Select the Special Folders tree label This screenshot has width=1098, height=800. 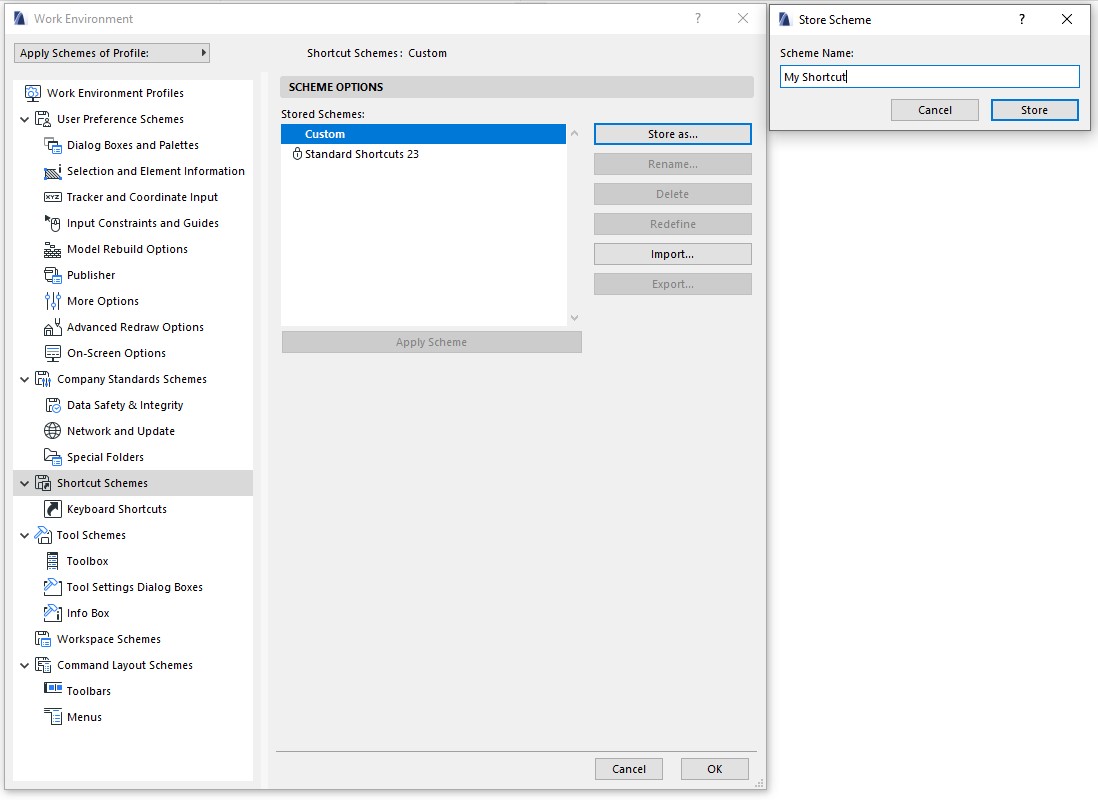pyautogui.click(x=105, y=457)
